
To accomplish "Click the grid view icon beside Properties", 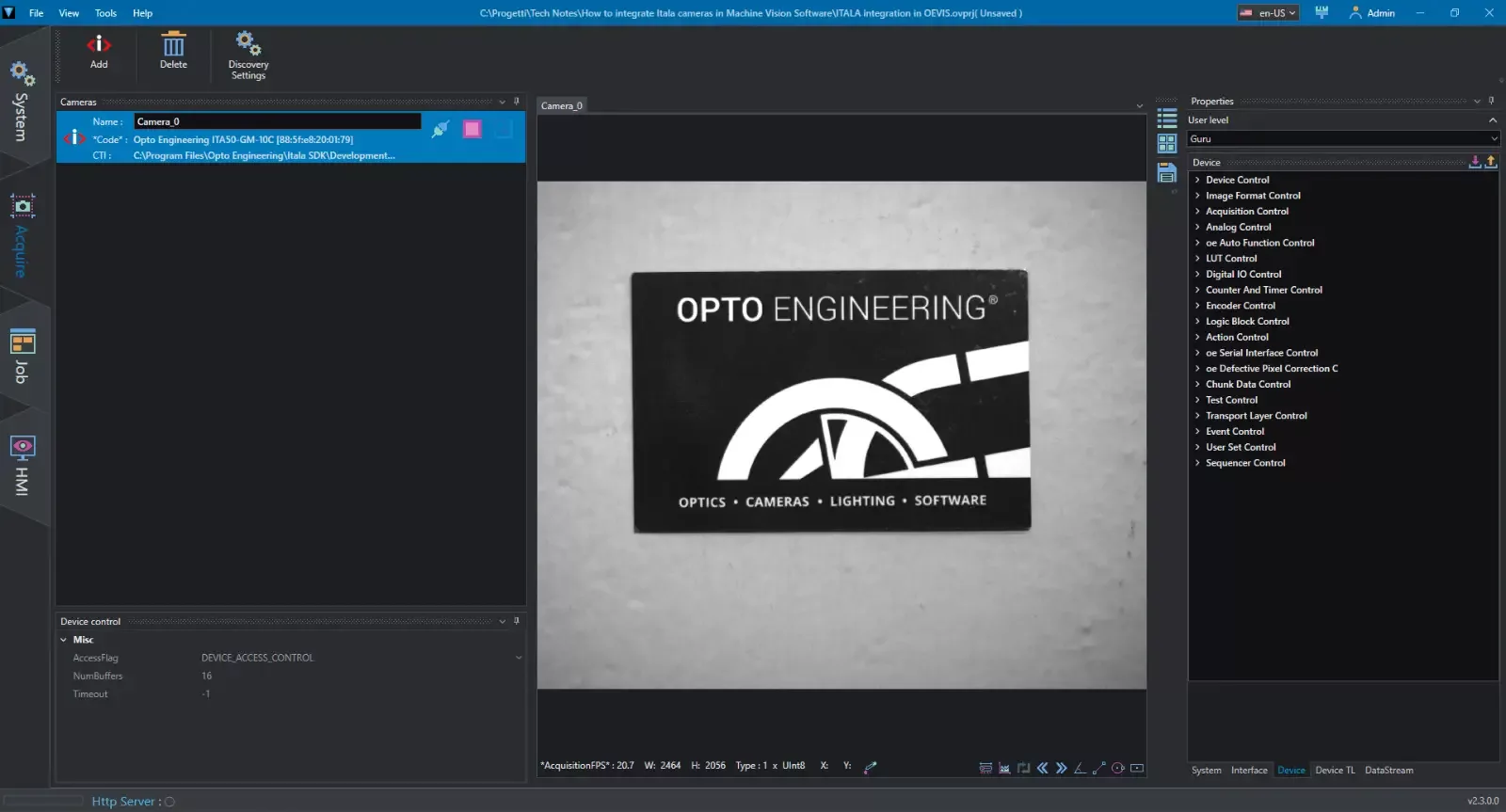I will (1167, 143).
